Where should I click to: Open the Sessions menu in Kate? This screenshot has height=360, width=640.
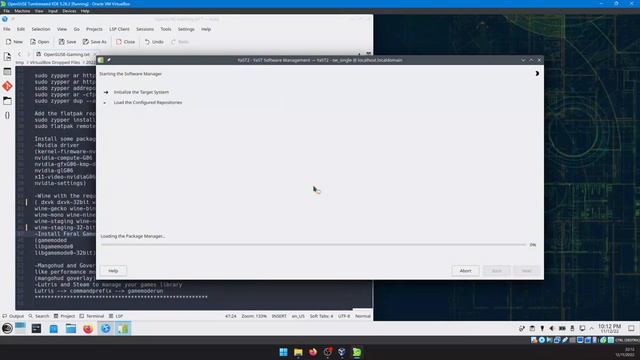145,29
